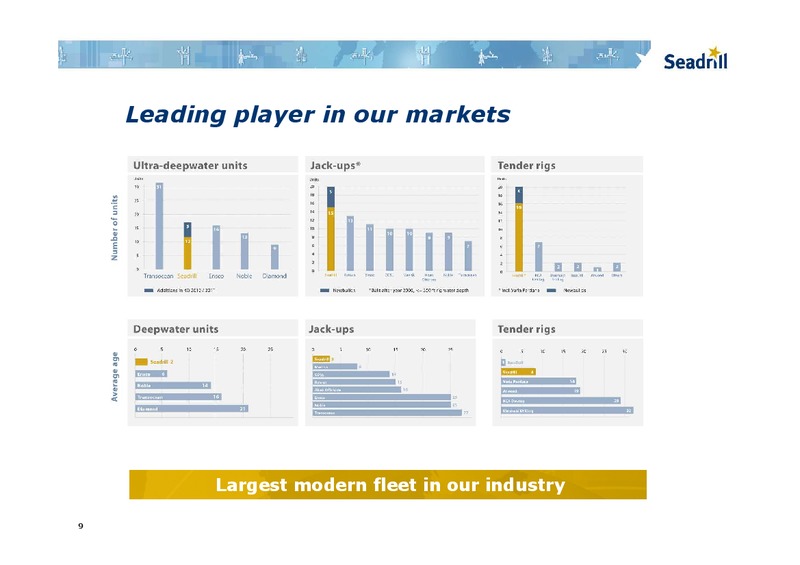This screenshot has width=800, height=565.
Task: Click the leftmost rig silhouette in the header strip
Action: (63, 55)
